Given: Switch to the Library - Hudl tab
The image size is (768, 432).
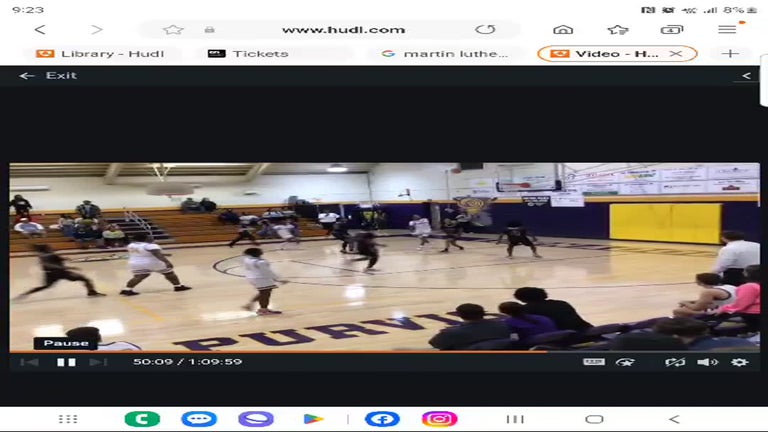Looking at the screenshot, I should 100,54.
